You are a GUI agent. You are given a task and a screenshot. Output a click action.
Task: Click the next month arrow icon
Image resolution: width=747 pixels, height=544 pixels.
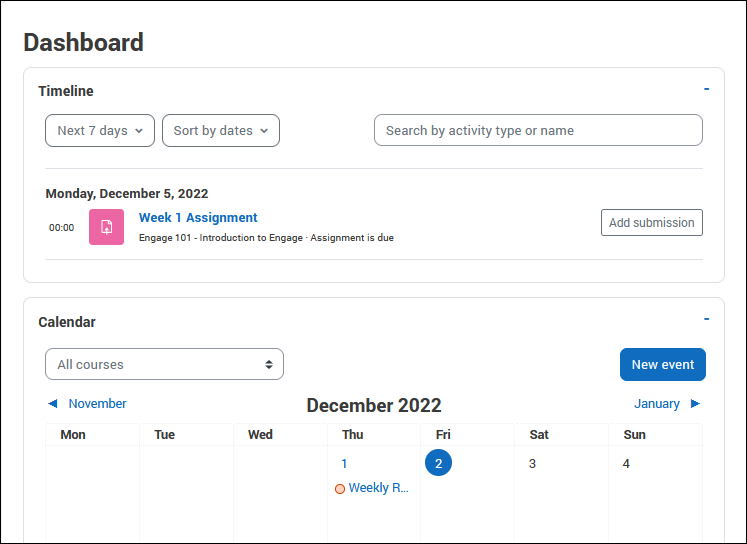point(695,403)
